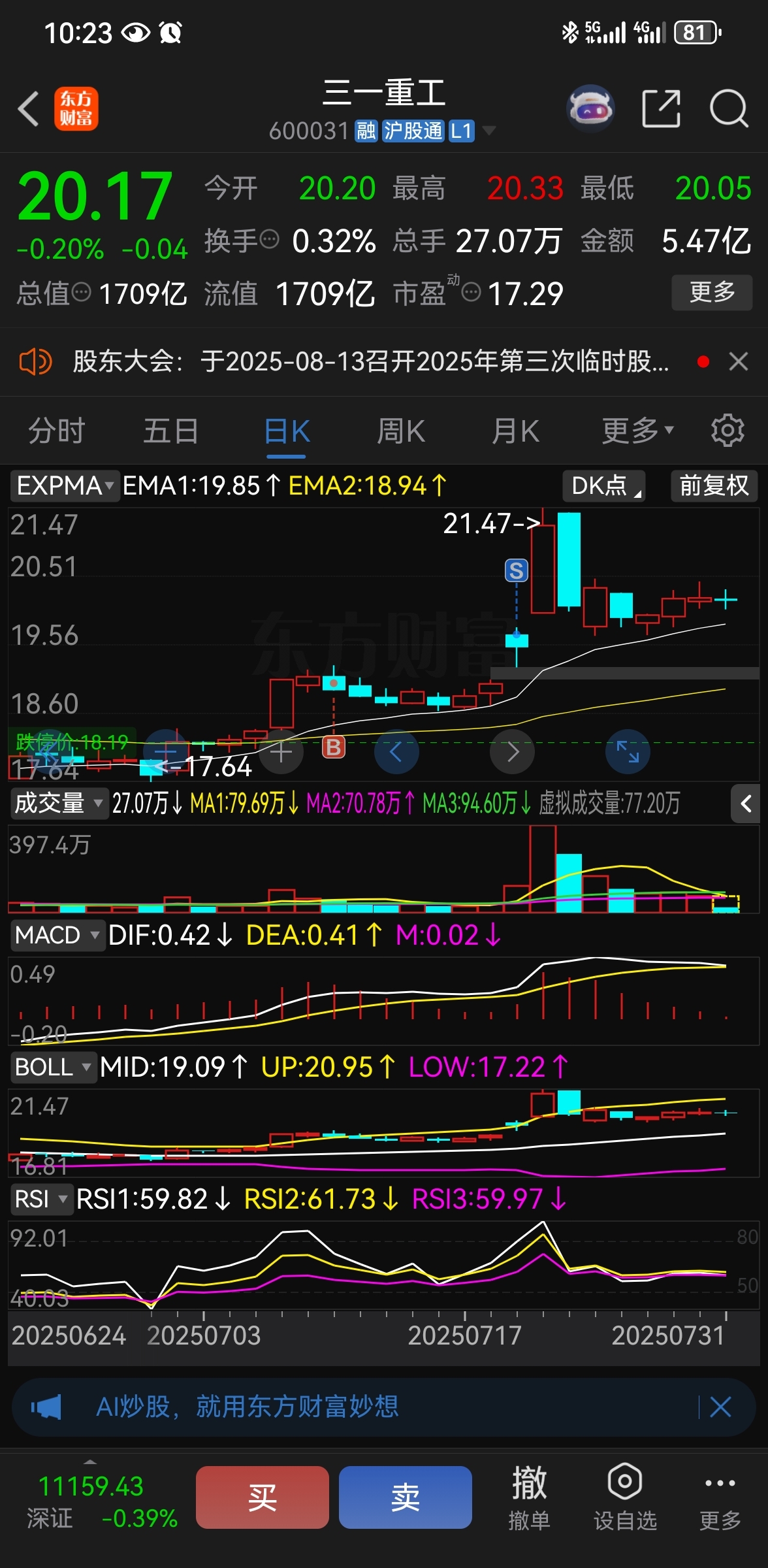
Task: Tap the tallest volume bar
Action: (x=543, y=869)
